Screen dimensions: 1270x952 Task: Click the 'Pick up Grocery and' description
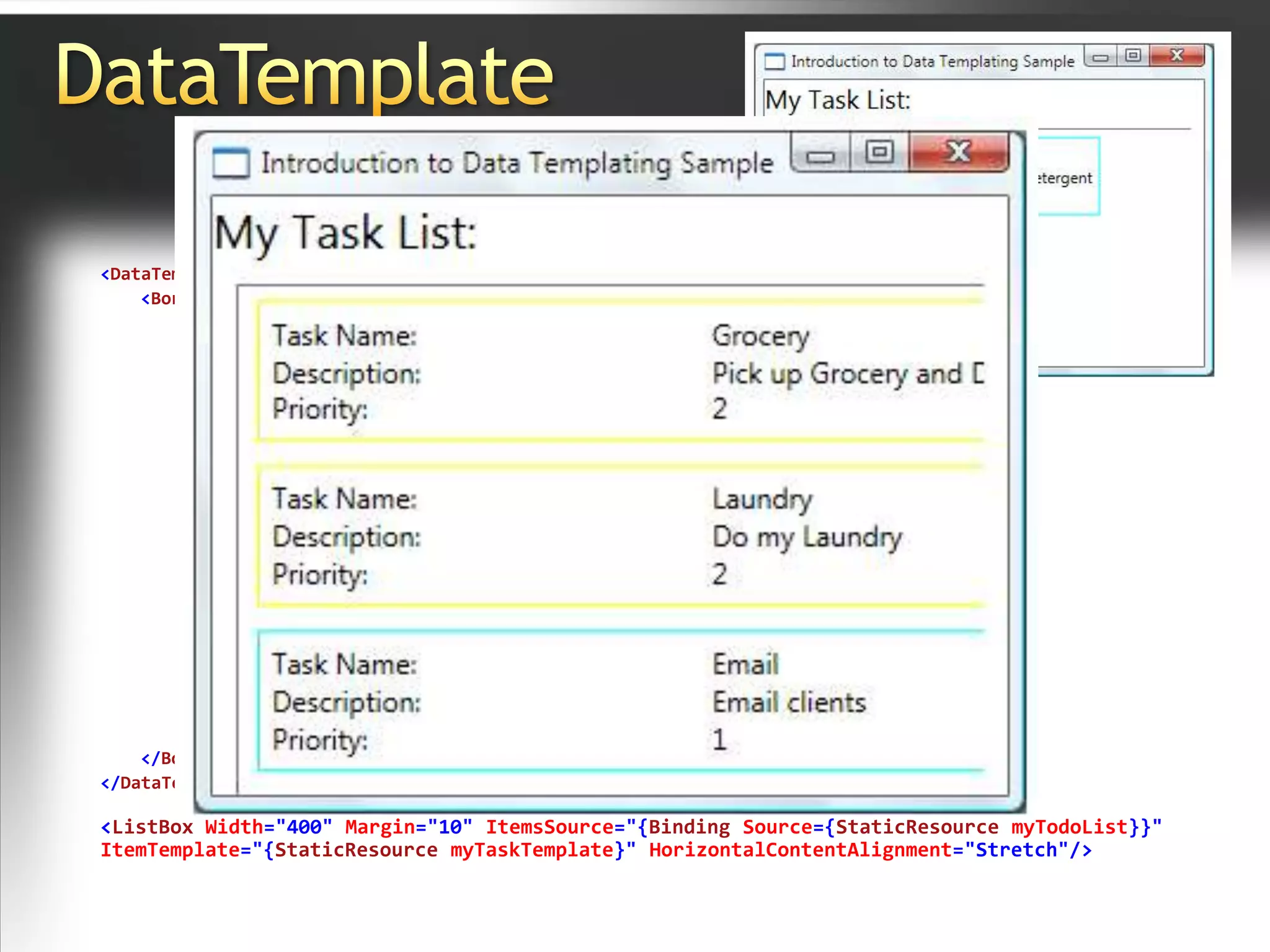pyautogui.click(x=846, y=374)
